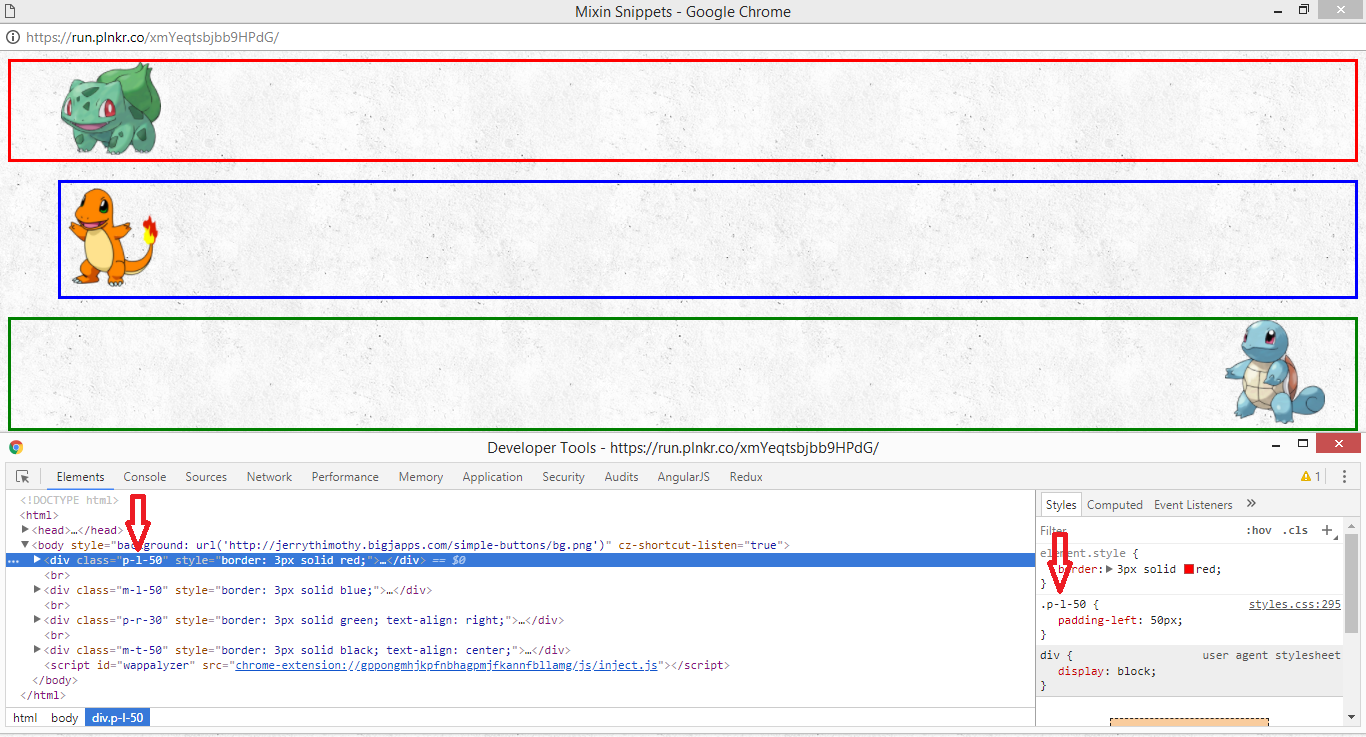Switch to Computed pane tab
Image resolution: width=1366 pixels, height=737 pixels.
[x=1114, y=505]
